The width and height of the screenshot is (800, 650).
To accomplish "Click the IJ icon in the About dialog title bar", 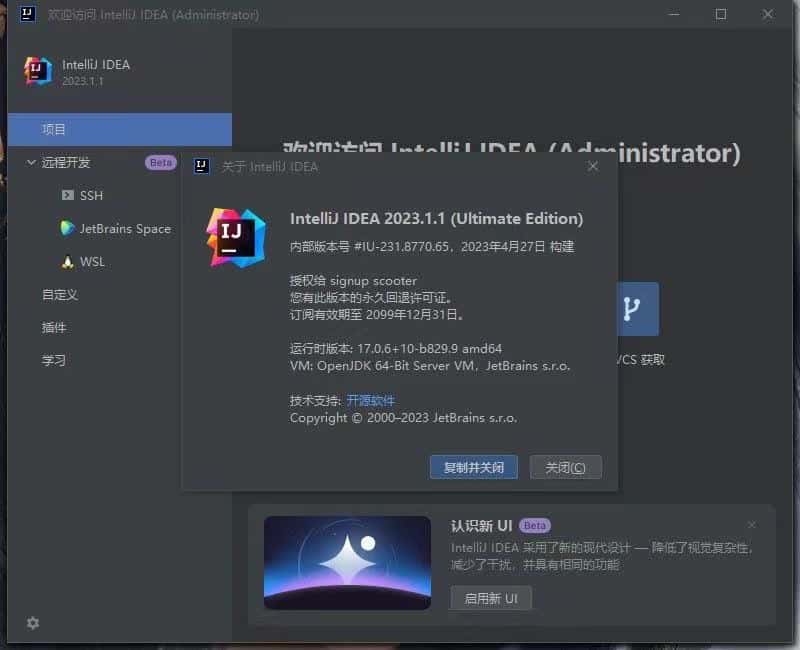I will coord(202,166).
